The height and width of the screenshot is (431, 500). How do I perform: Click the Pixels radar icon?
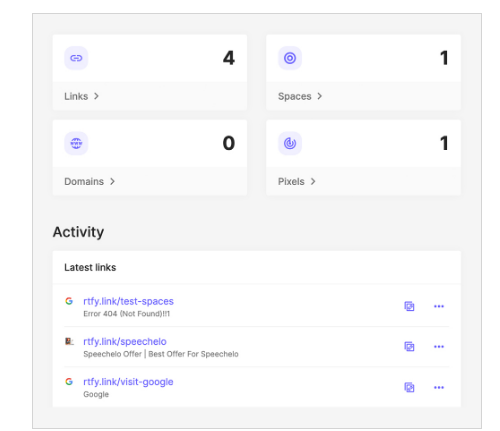click(x=290, y=143)
